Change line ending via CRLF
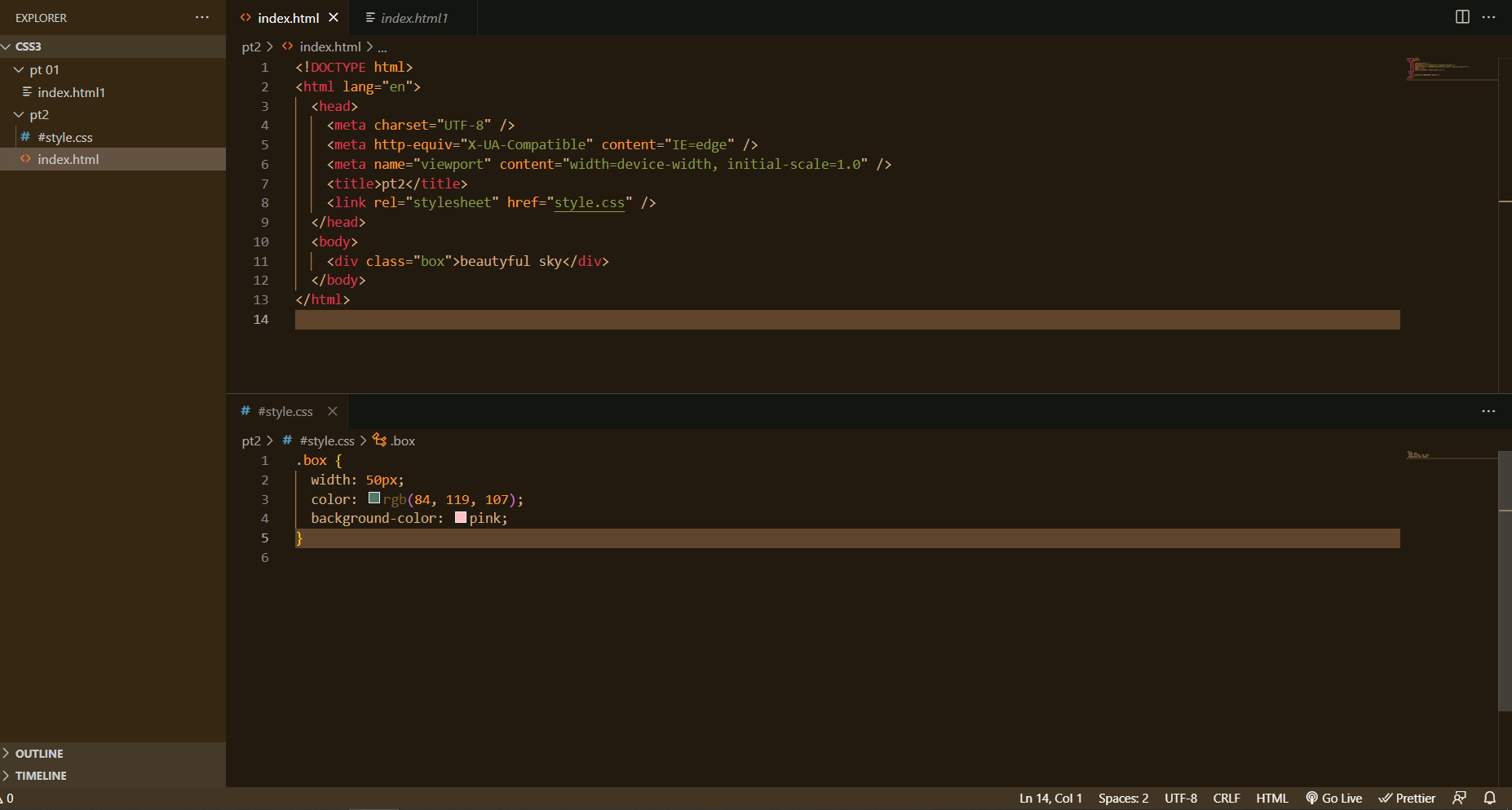Screen dimensions: 1512x810 [1227, 798]
